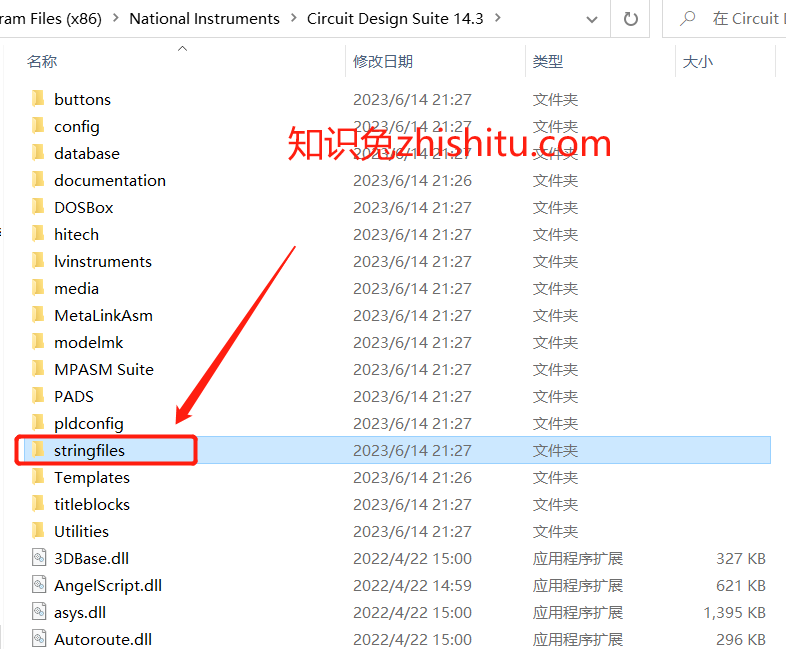Select the pldconfig folder name
Image resolution: width=786 pixels, height=649 pixels.
pyautogui.click(x=89, y=424)
